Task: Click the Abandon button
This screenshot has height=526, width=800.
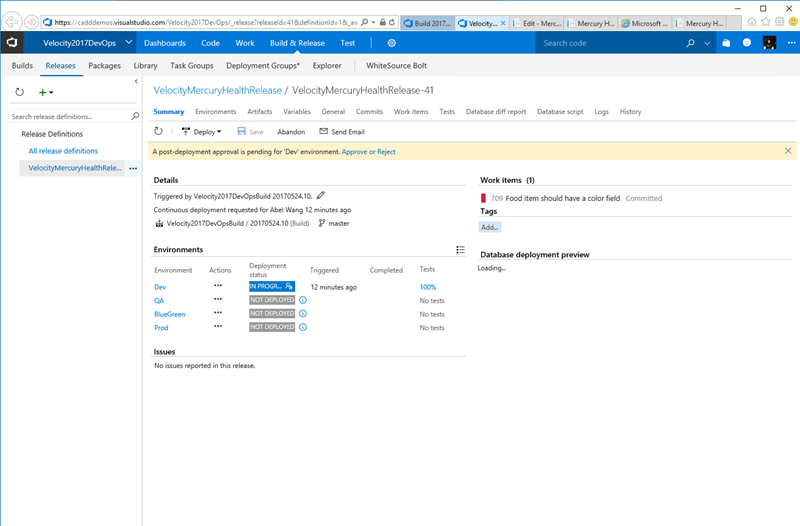Action: tap(291, 132)
